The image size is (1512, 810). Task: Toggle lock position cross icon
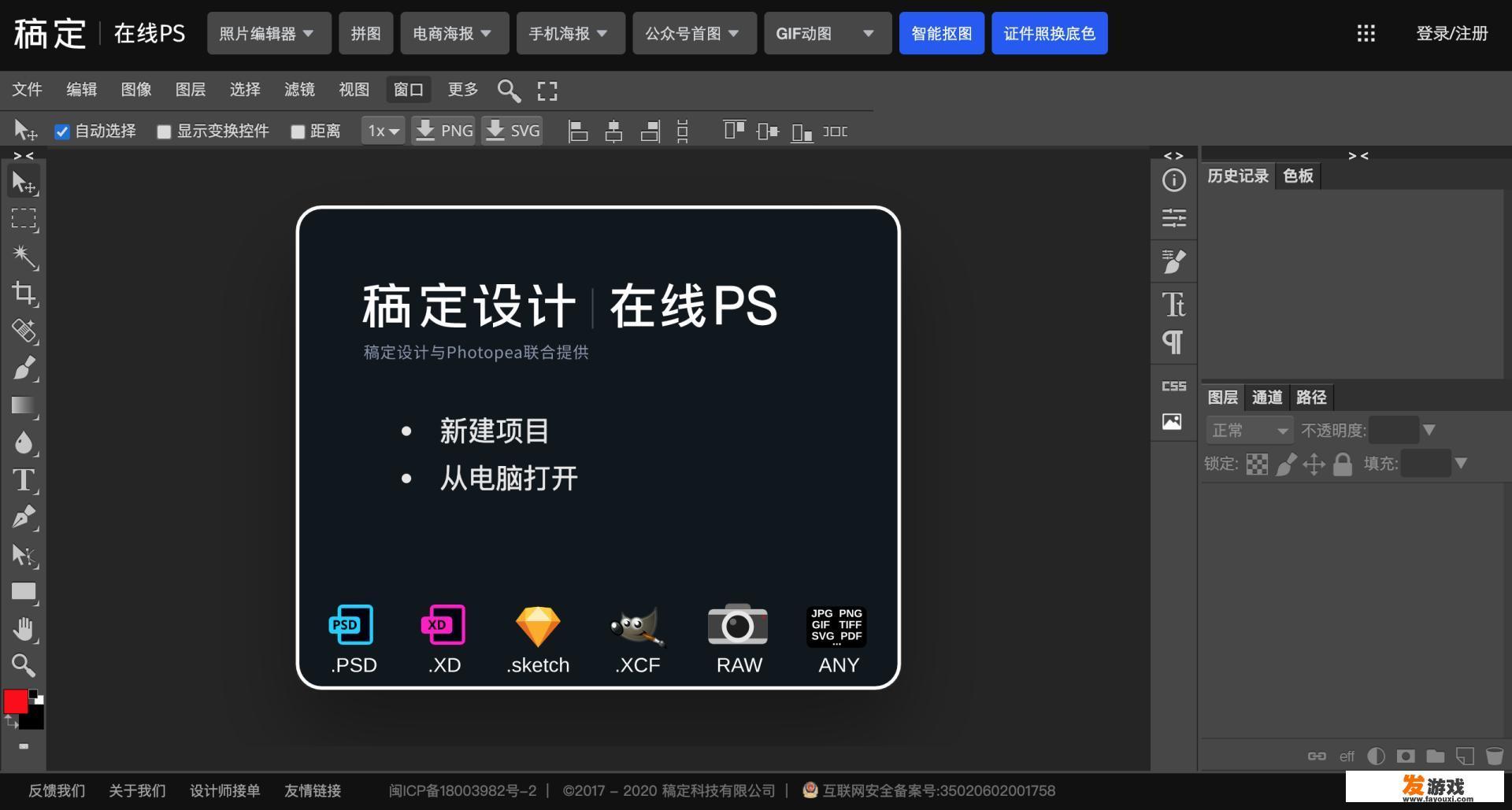coord(1314,464)
